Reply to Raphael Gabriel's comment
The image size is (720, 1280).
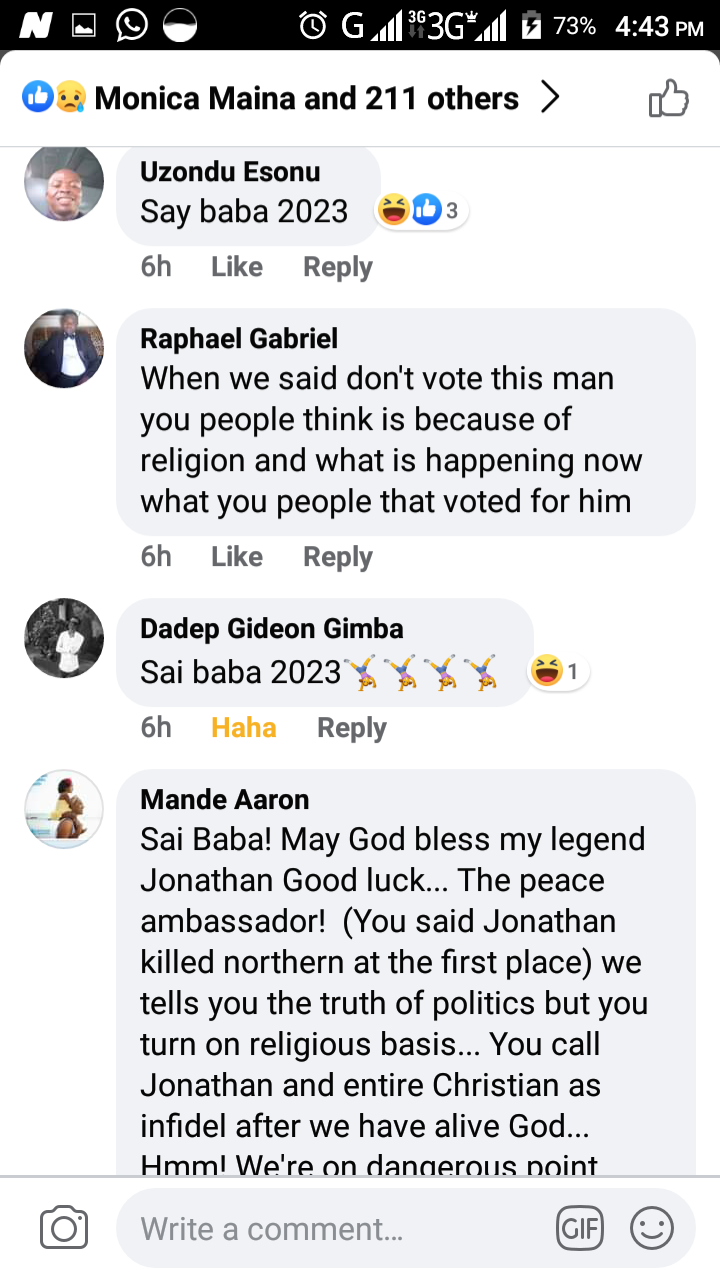338,557
